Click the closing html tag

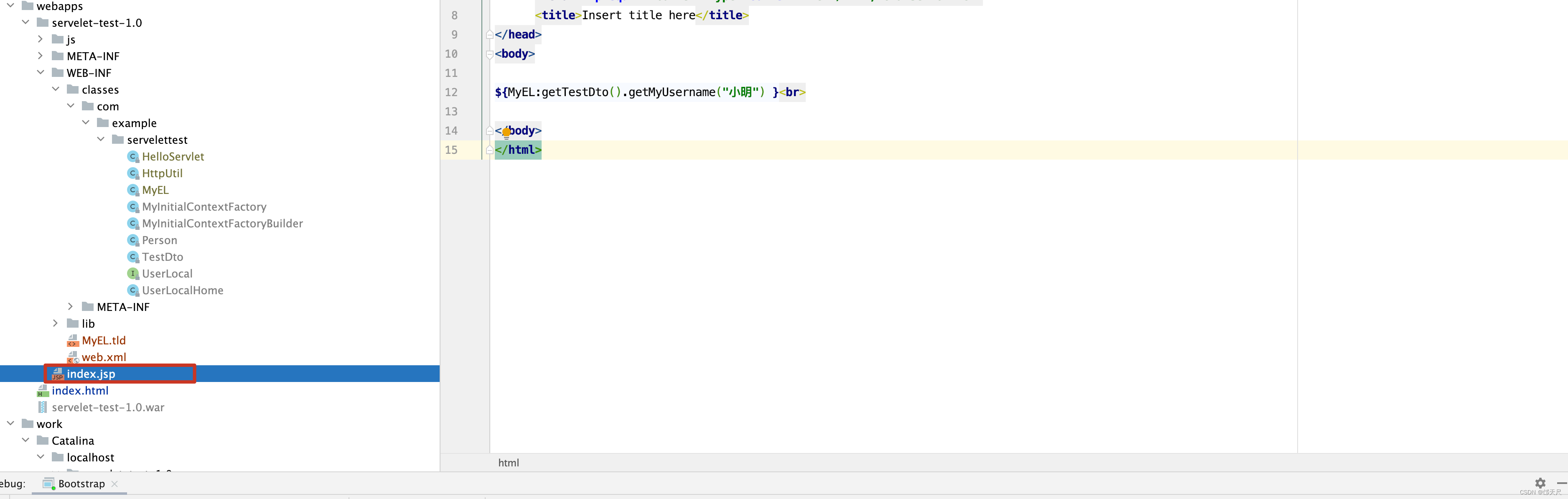coord(518,150)
